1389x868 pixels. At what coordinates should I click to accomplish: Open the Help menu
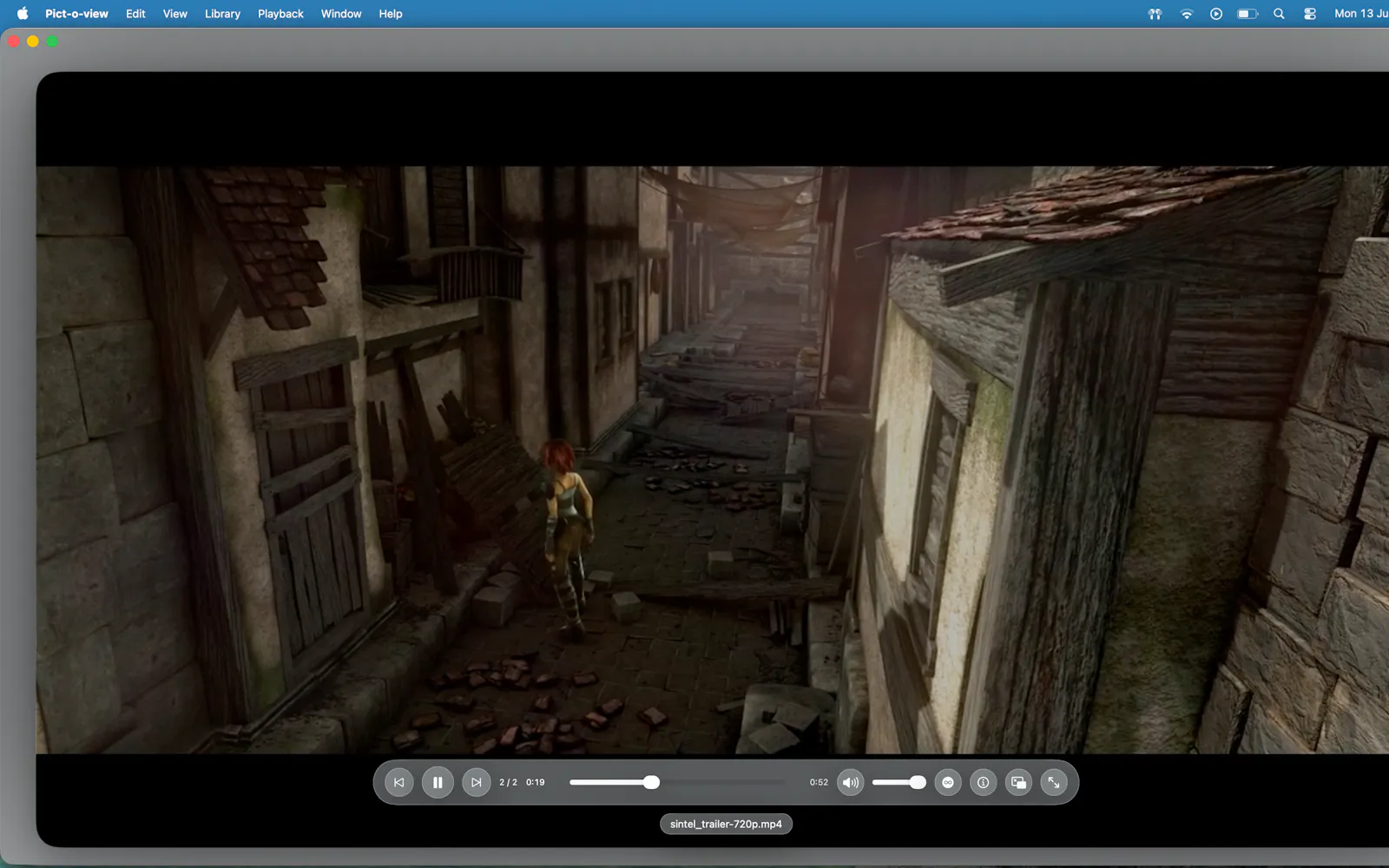391,14
